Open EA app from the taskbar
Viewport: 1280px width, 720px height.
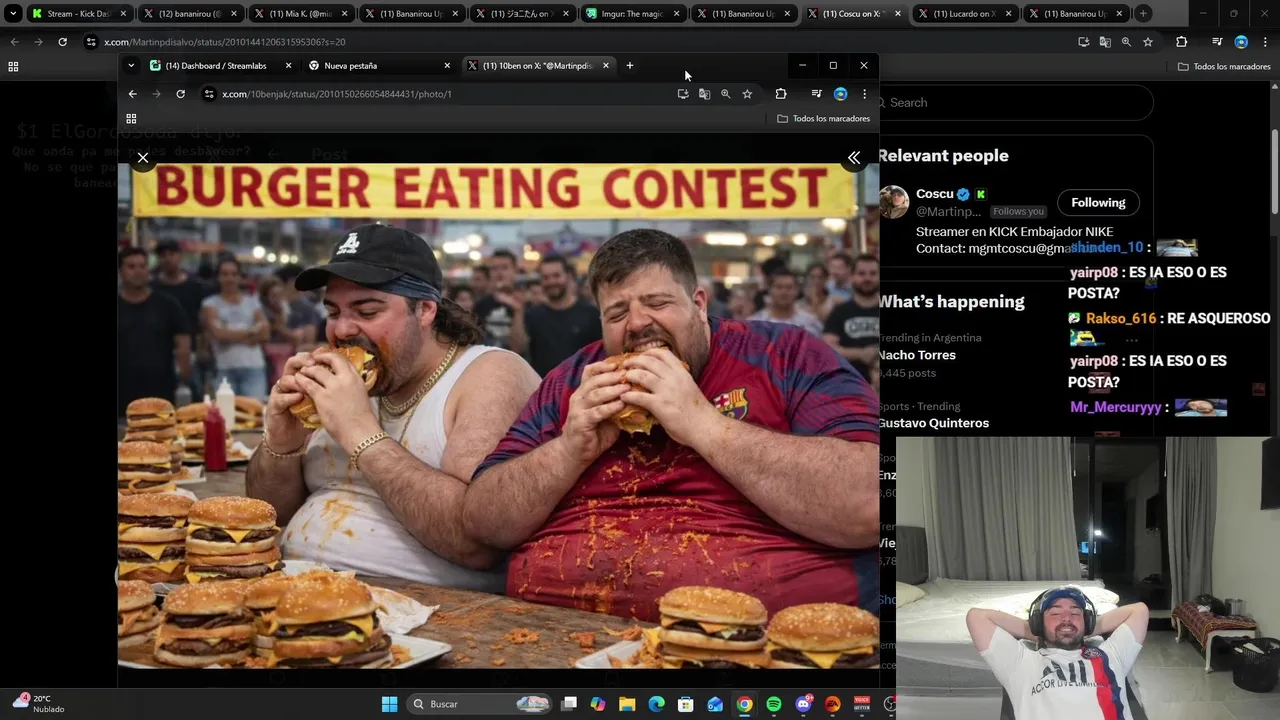point(832,704)
